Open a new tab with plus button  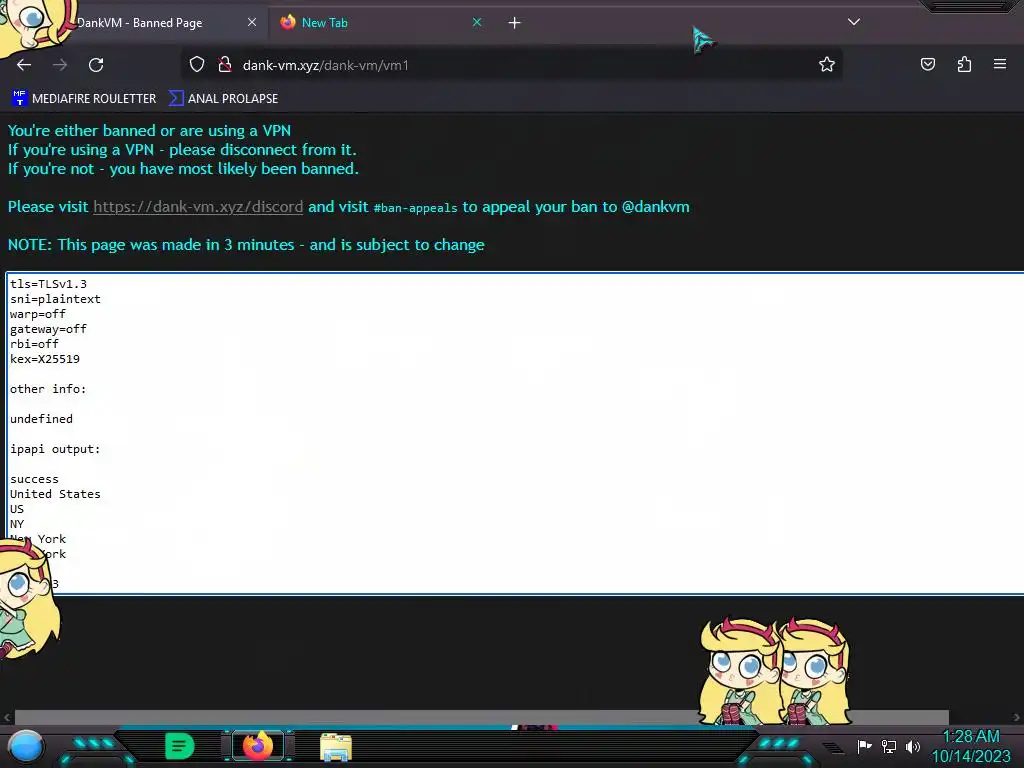[x=515, y=23]
